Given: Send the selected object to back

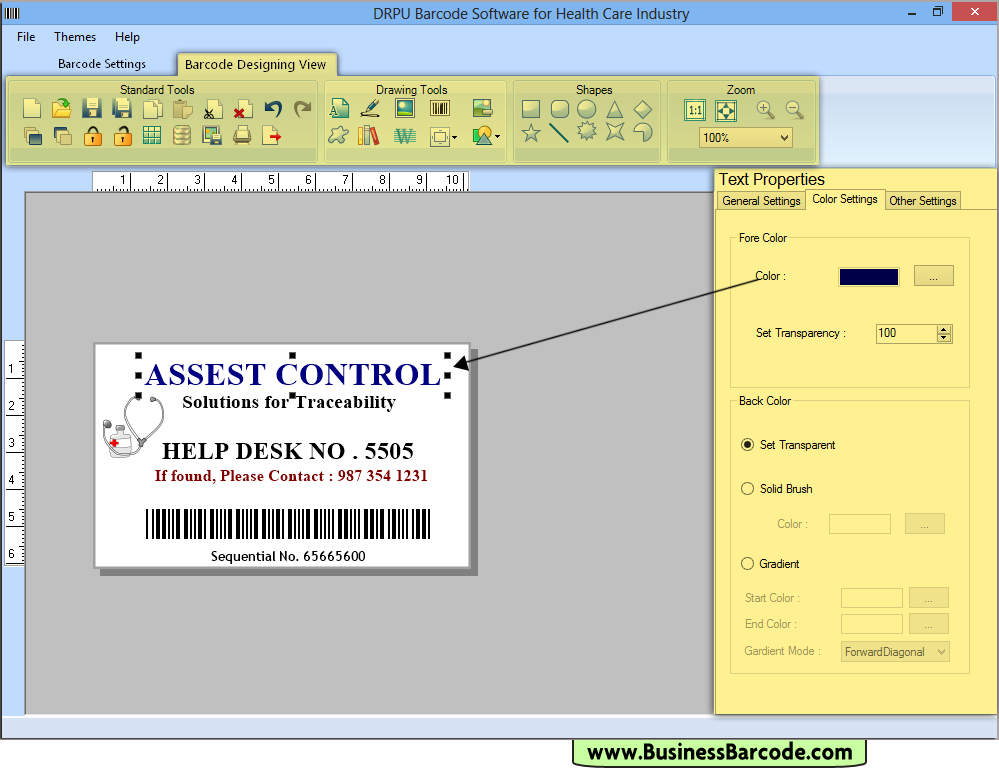Looking at the screenshot, I should (x=62, y=136).
